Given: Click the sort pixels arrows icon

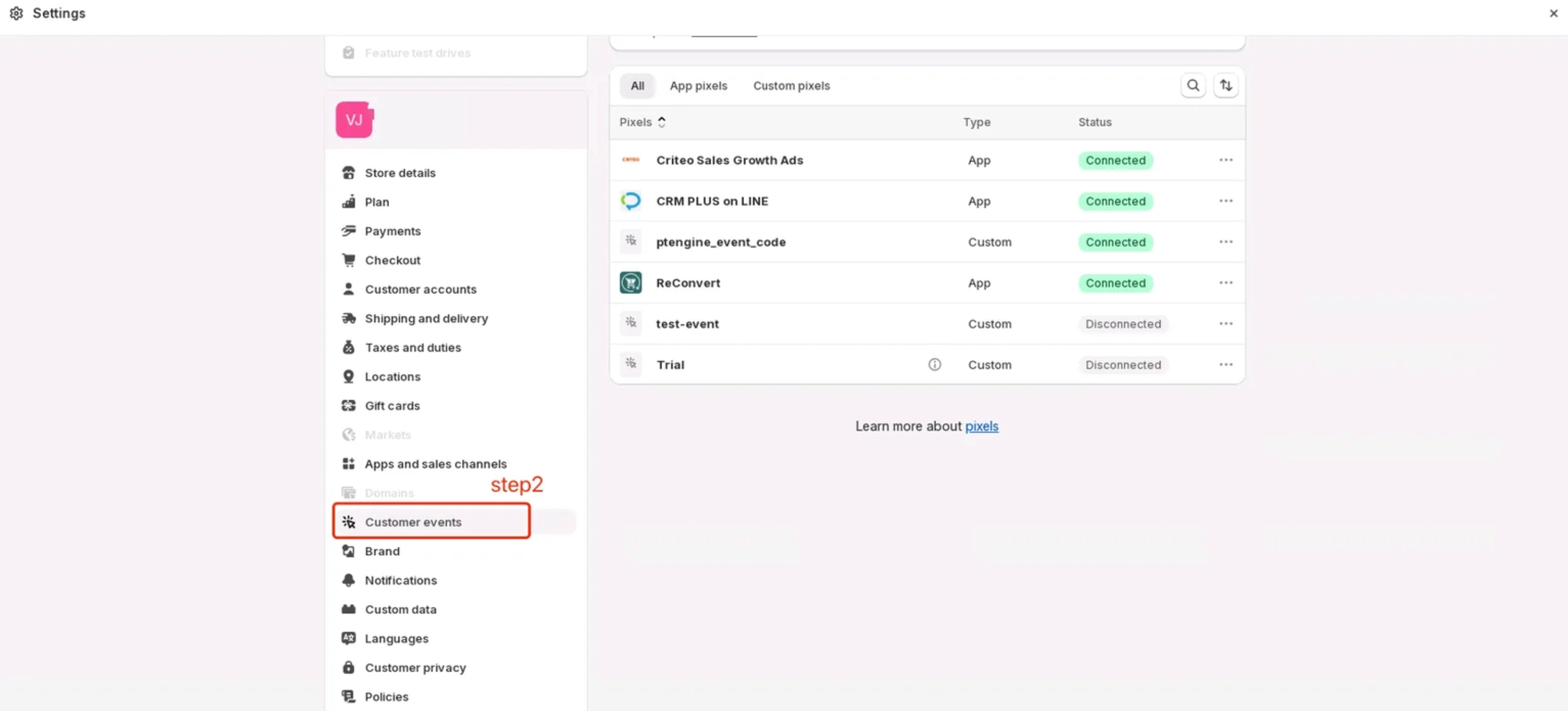Looking at the screenshot, I should click(1225, 86).
